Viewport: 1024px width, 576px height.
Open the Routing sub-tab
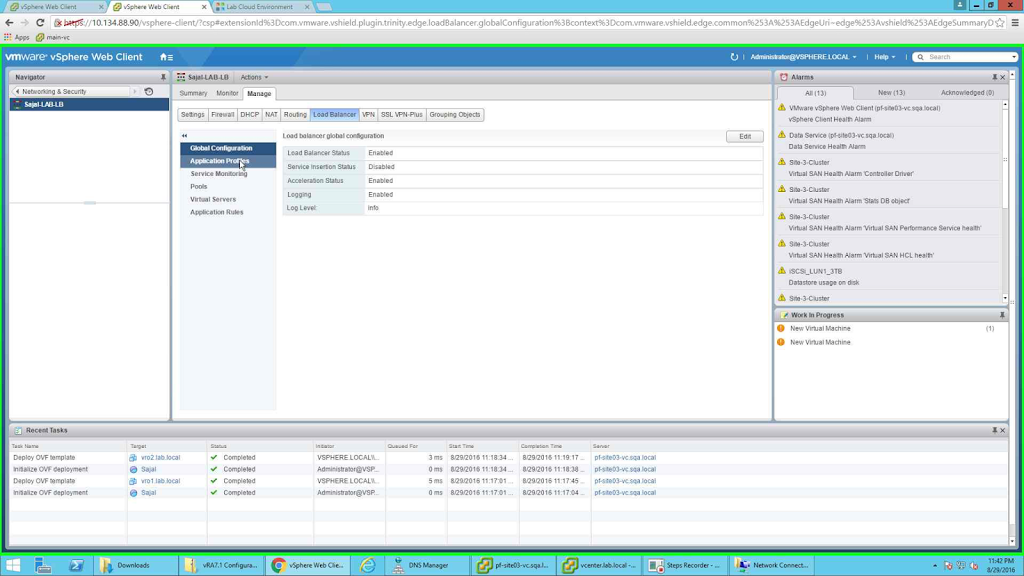click(295, 114)
